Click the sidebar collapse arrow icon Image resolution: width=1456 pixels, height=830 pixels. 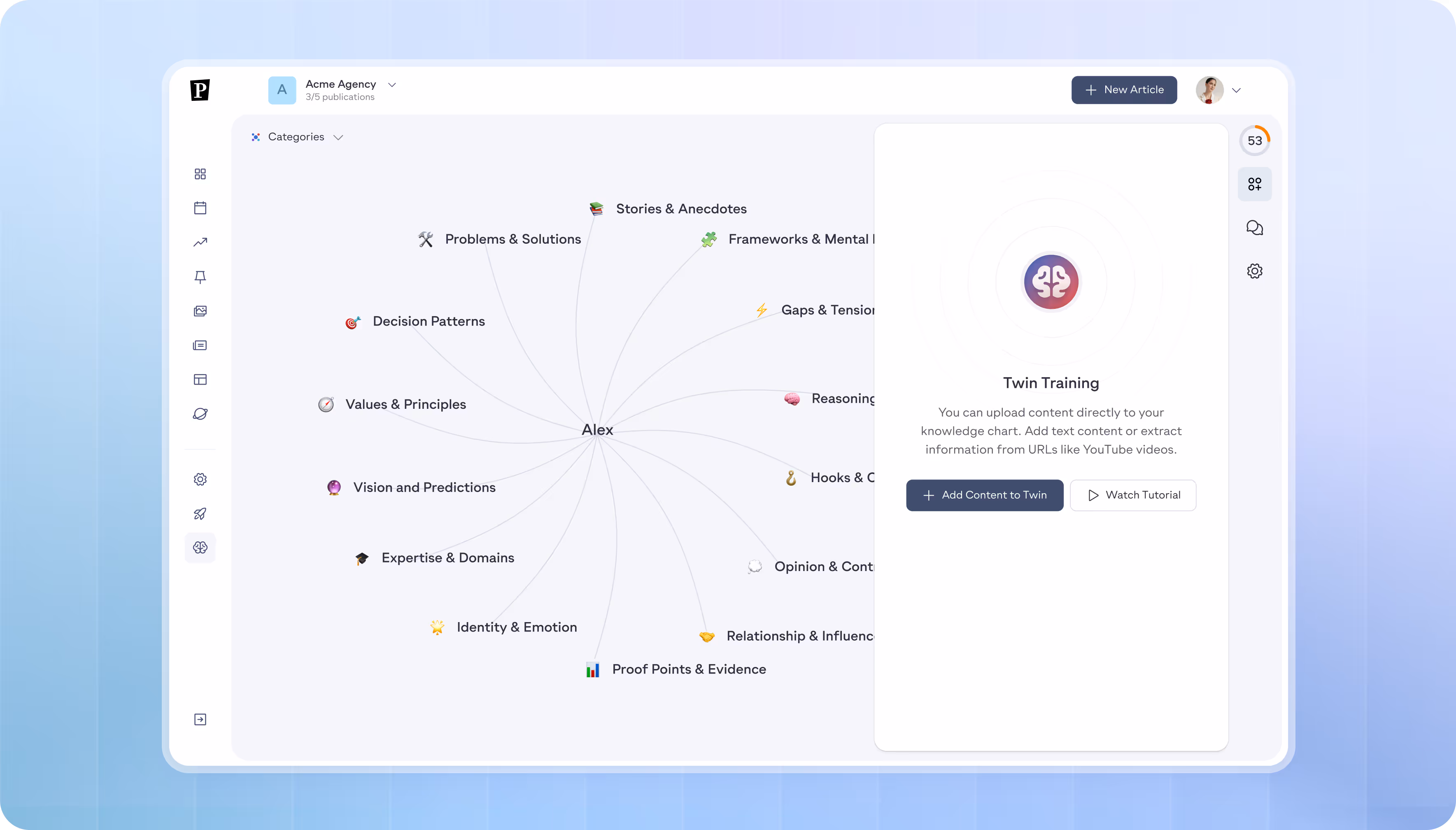200,719
